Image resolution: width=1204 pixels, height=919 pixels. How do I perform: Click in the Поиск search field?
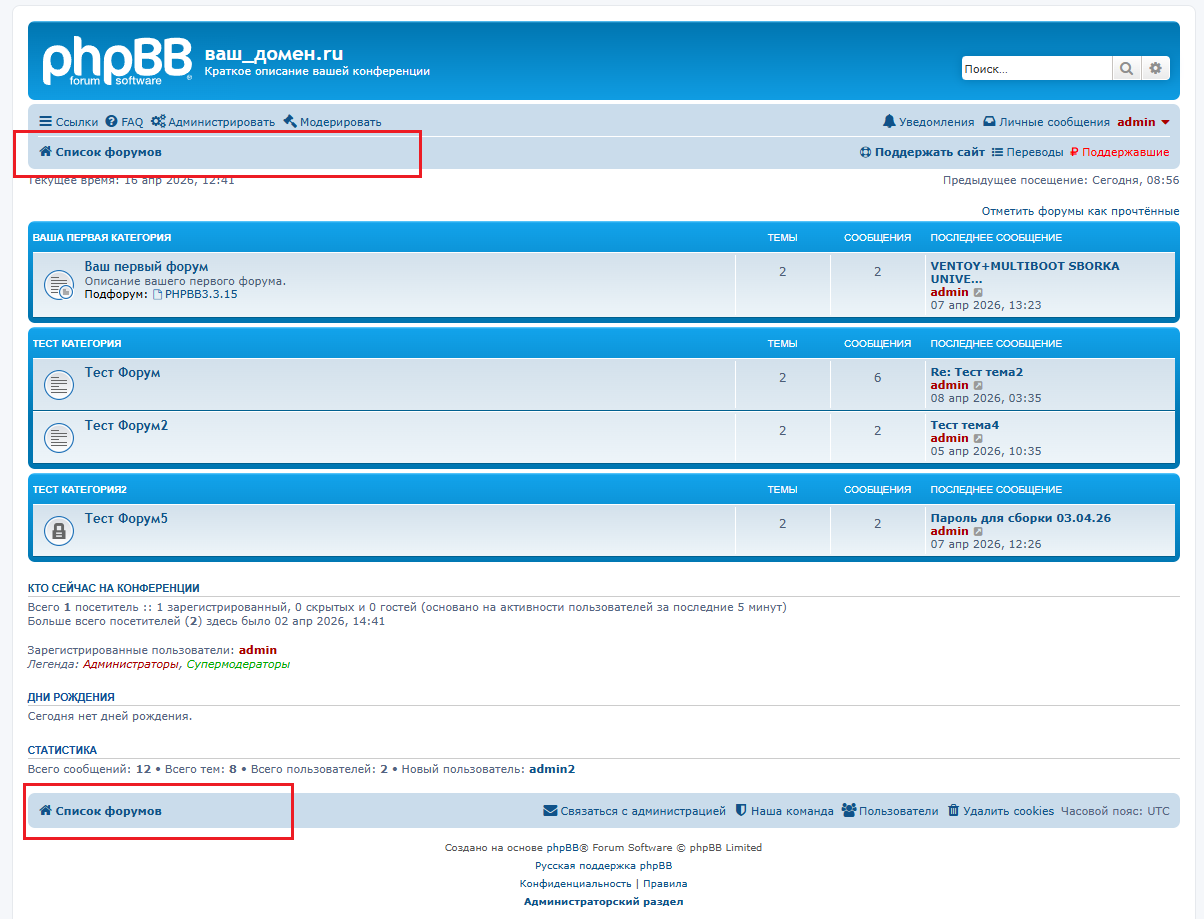pyautogui.click(x=1036, y=69)
